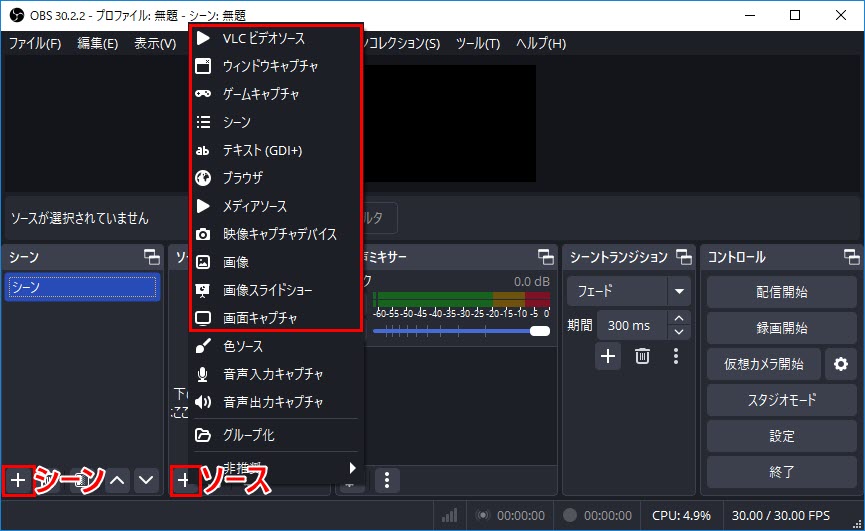Click the monitor icon beside 画面キャプチャ
This screenshot has height=531, width=865.
pyautogui.click(x=203, y=318)
